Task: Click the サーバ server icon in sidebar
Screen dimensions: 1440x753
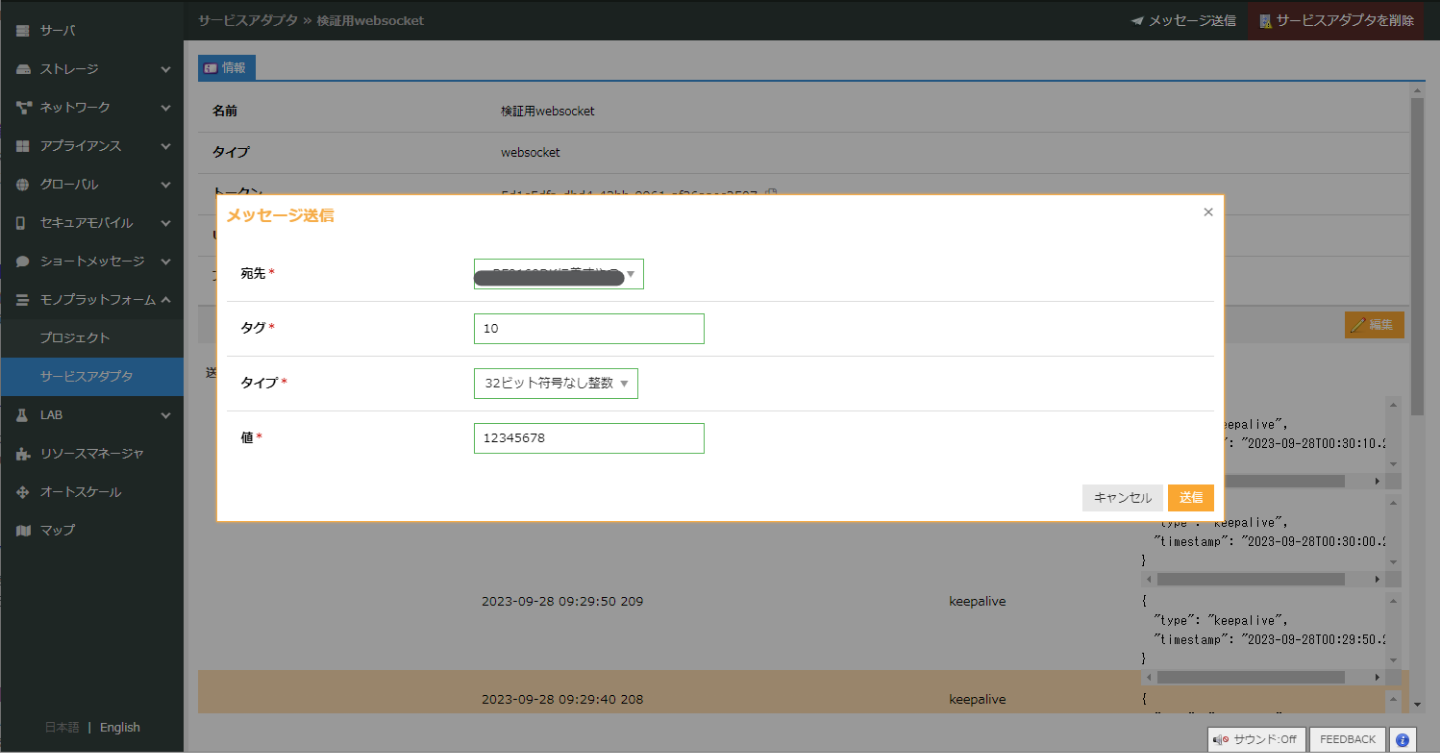Action: tap(23, 31)
